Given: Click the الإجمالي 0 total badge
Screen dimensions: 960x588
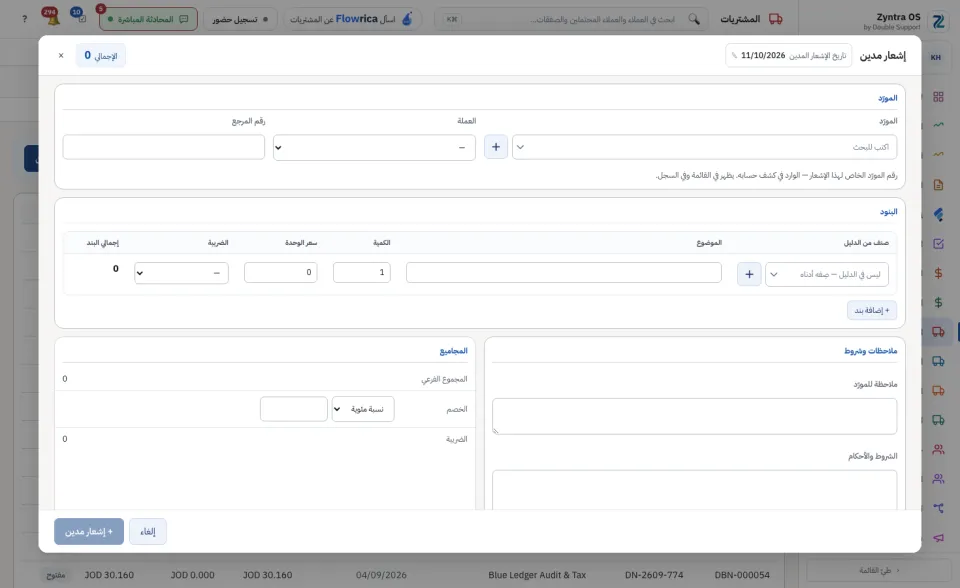Looking at the screenshot, I should pyautogui.click(x=101, y=56).
